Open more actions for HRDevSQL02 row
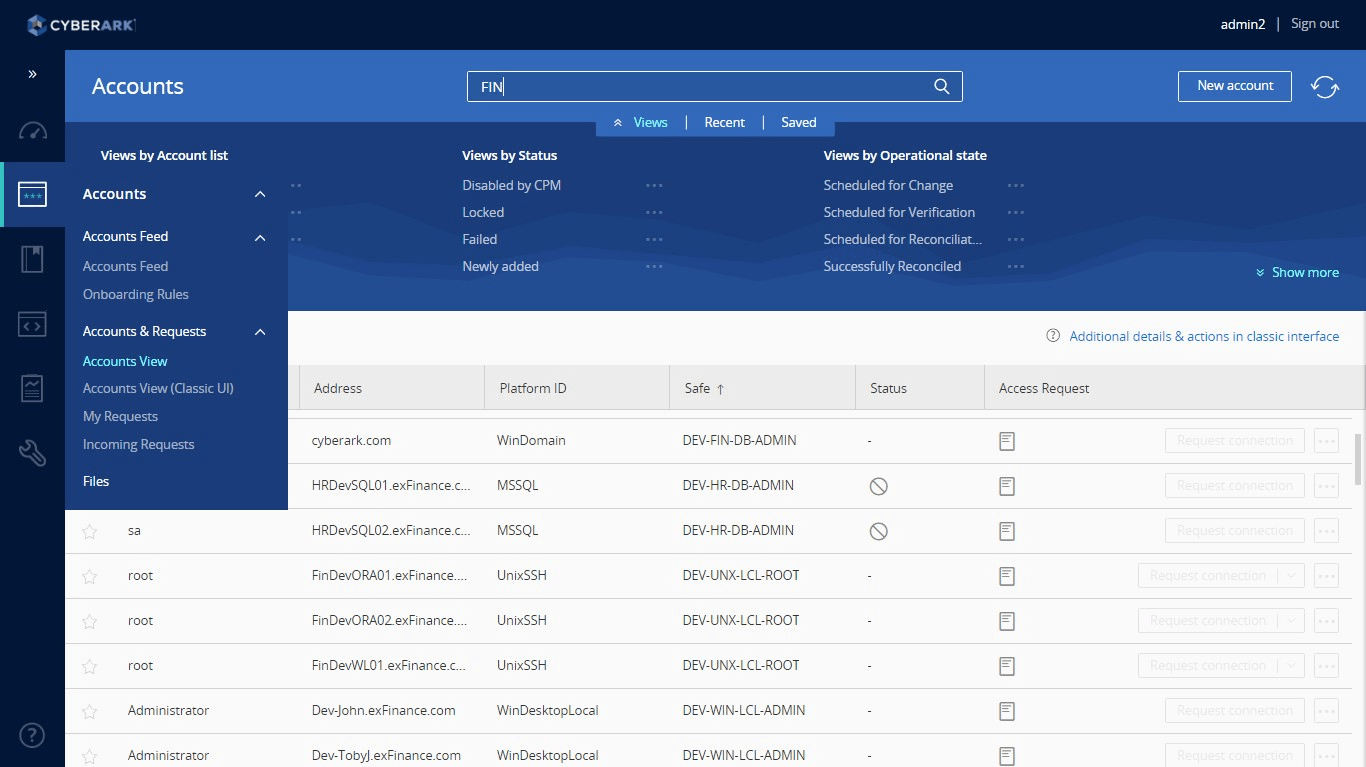The image size is (1366, 767). click(1326, 530)
